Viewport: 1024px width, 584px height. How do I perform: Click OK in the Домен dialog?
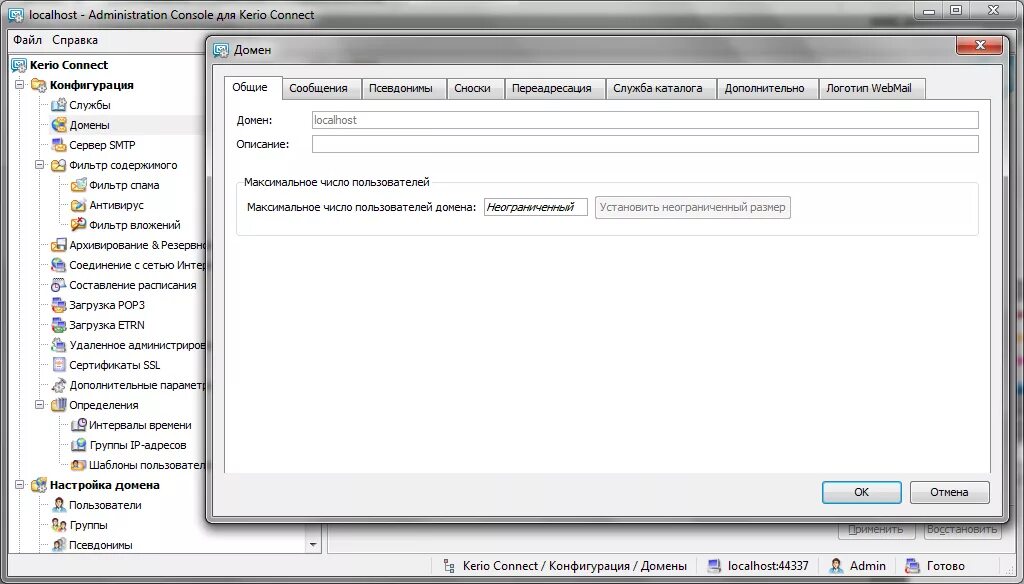click(861, 492)
